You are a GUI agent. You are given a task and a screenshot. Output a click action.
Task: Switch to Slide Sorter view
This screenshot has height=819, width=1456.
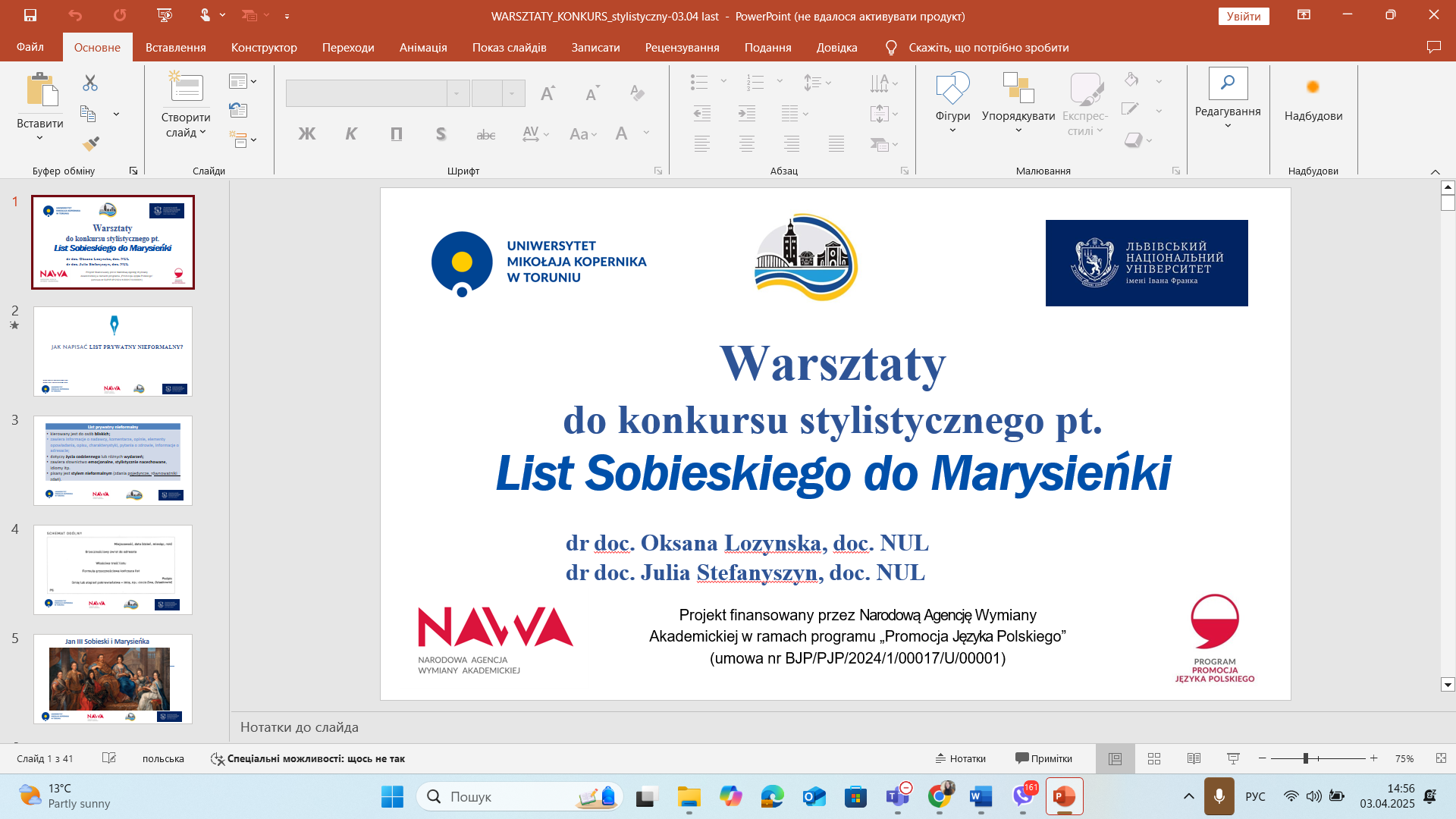[x=1154, y=758]
